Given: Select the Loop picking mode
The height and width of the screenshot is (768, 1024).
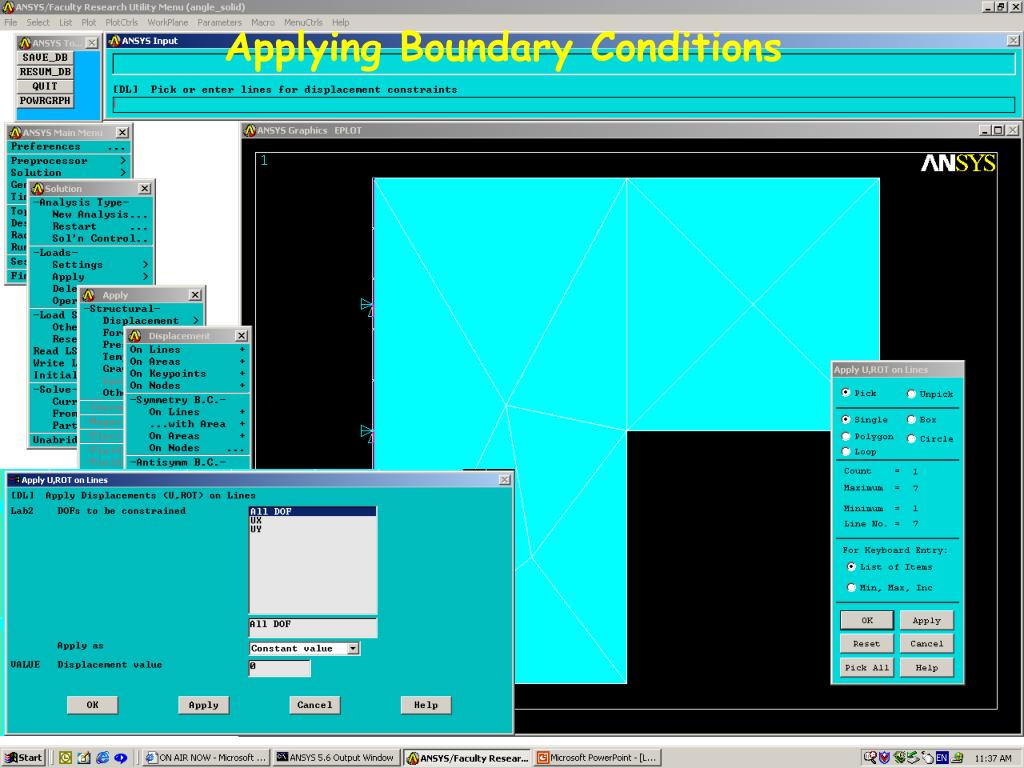Looking at the screenshot, I should [x=846, y=451].
